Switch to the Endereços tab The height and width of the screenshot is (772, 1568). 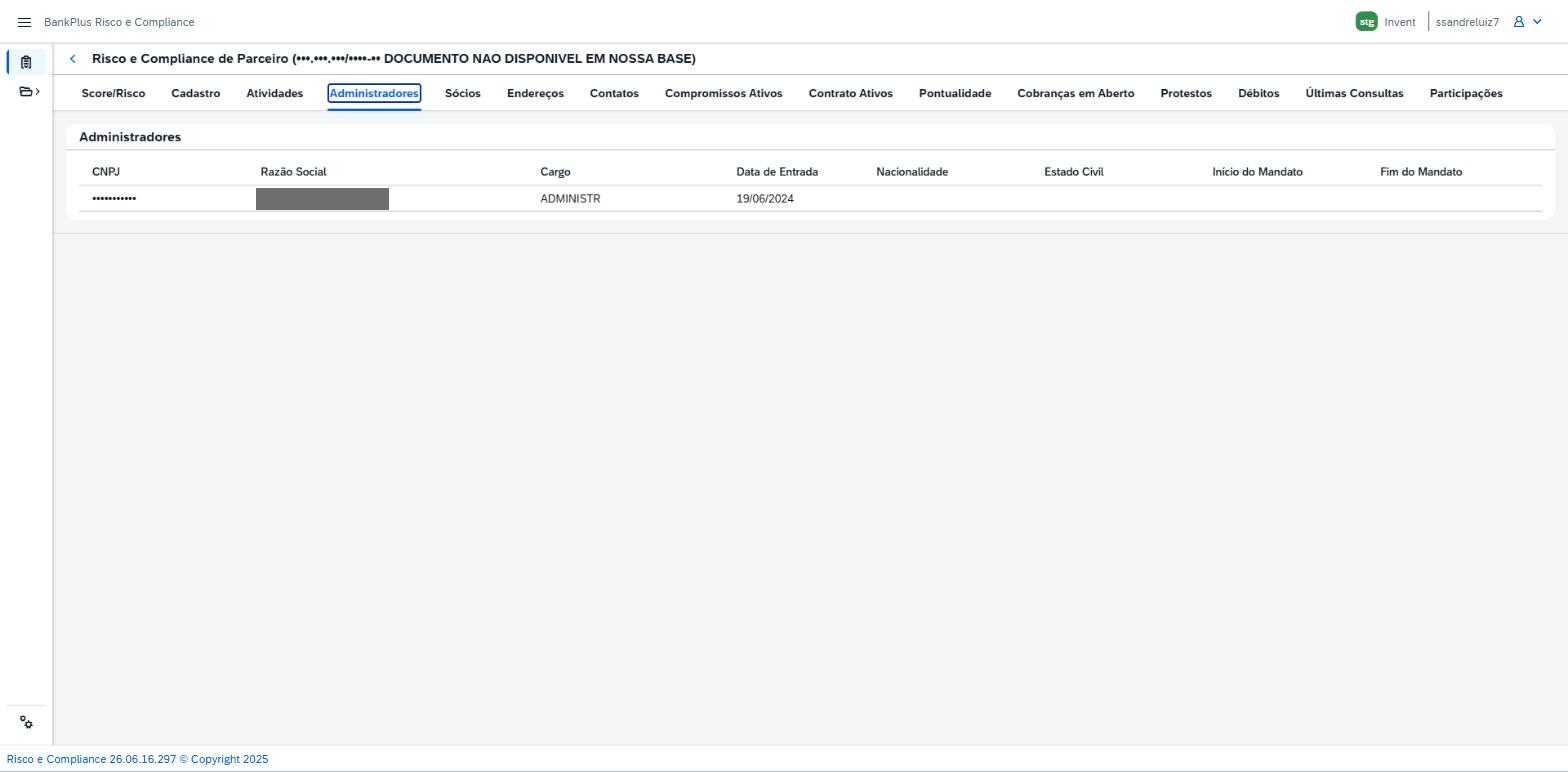click(535, 93)
